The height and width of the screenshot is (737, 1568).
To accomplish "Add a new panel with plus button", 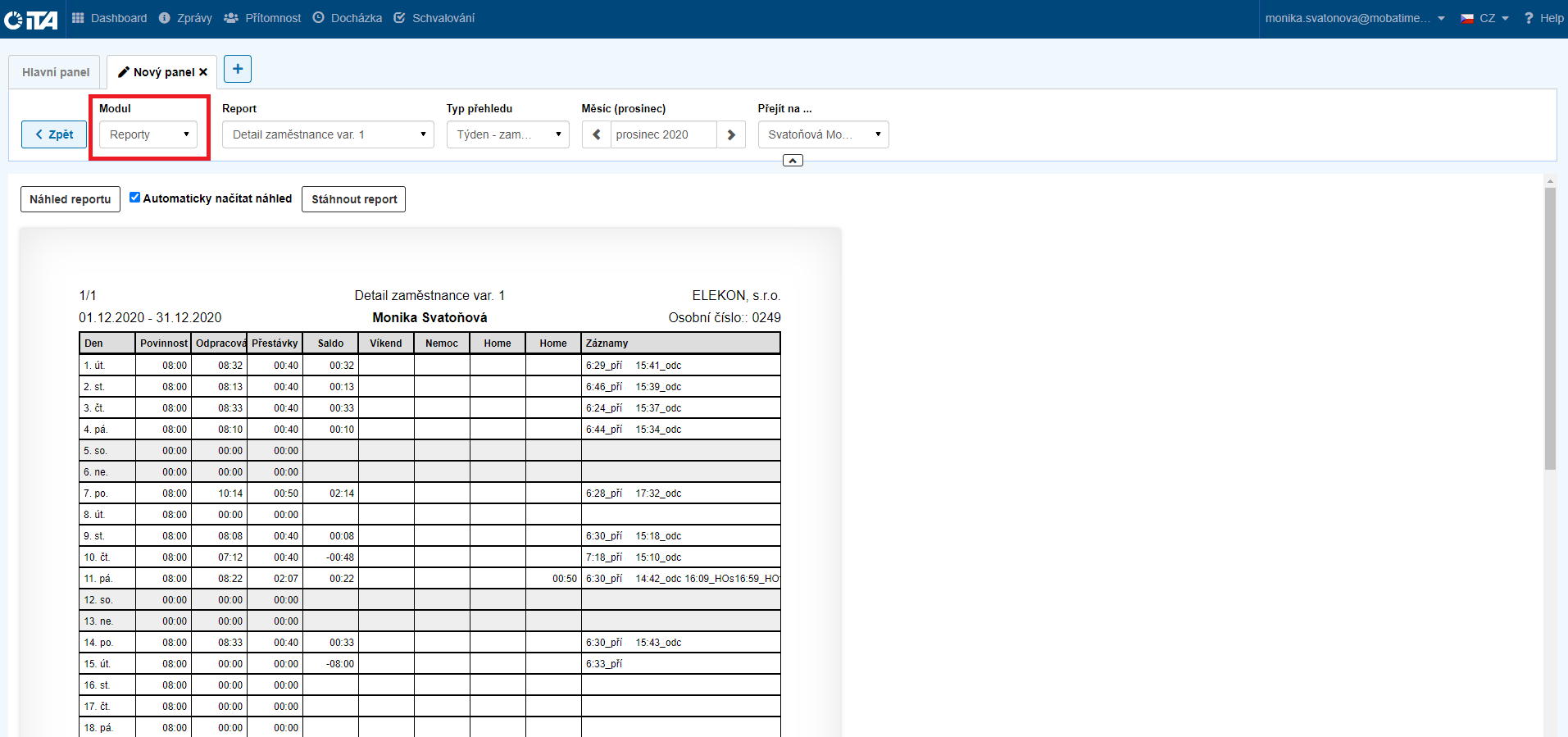I will tap(238, 69).
